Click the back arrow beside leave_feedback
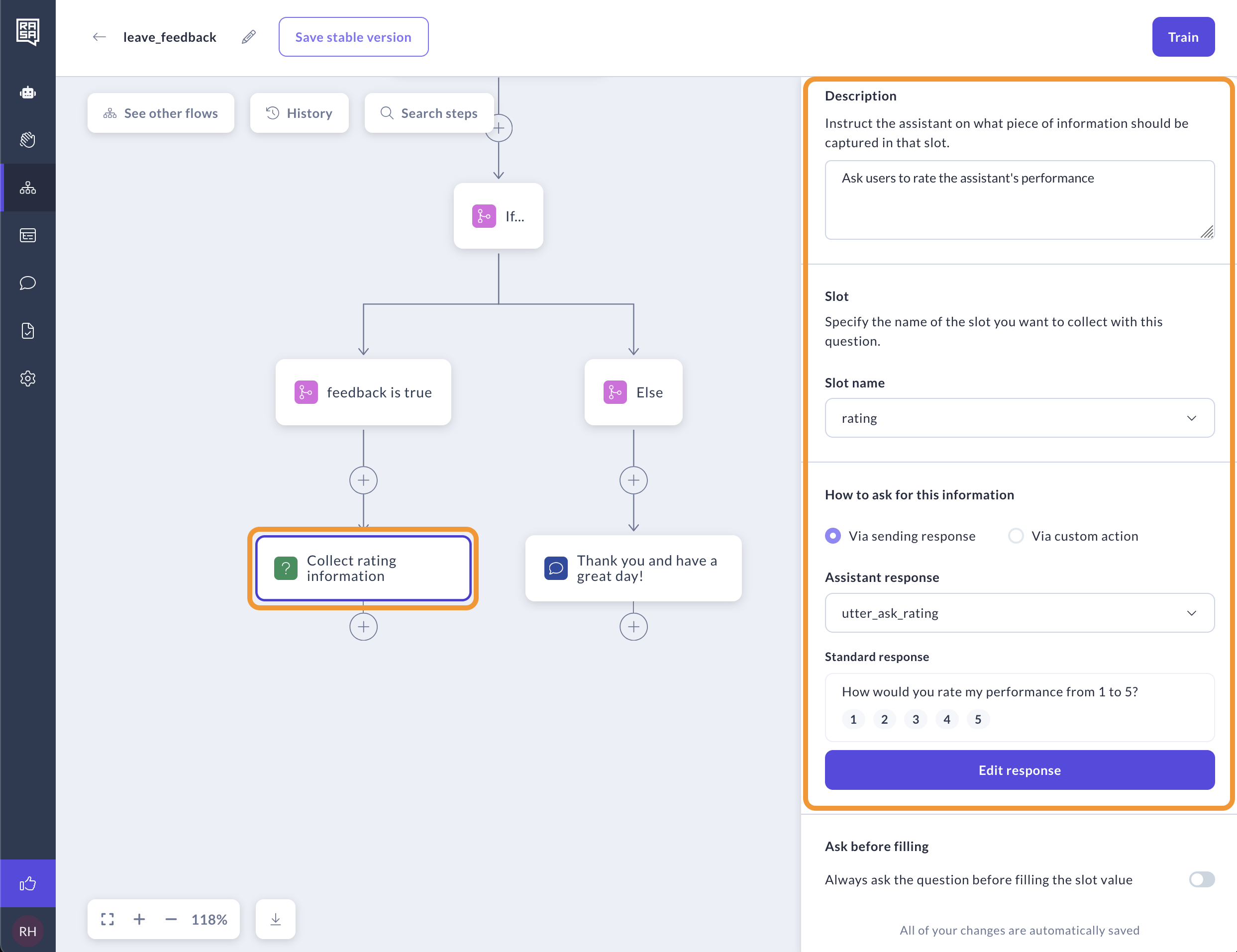The height and width of the screenshot is (952, 1237). click(x=99, y=37)
